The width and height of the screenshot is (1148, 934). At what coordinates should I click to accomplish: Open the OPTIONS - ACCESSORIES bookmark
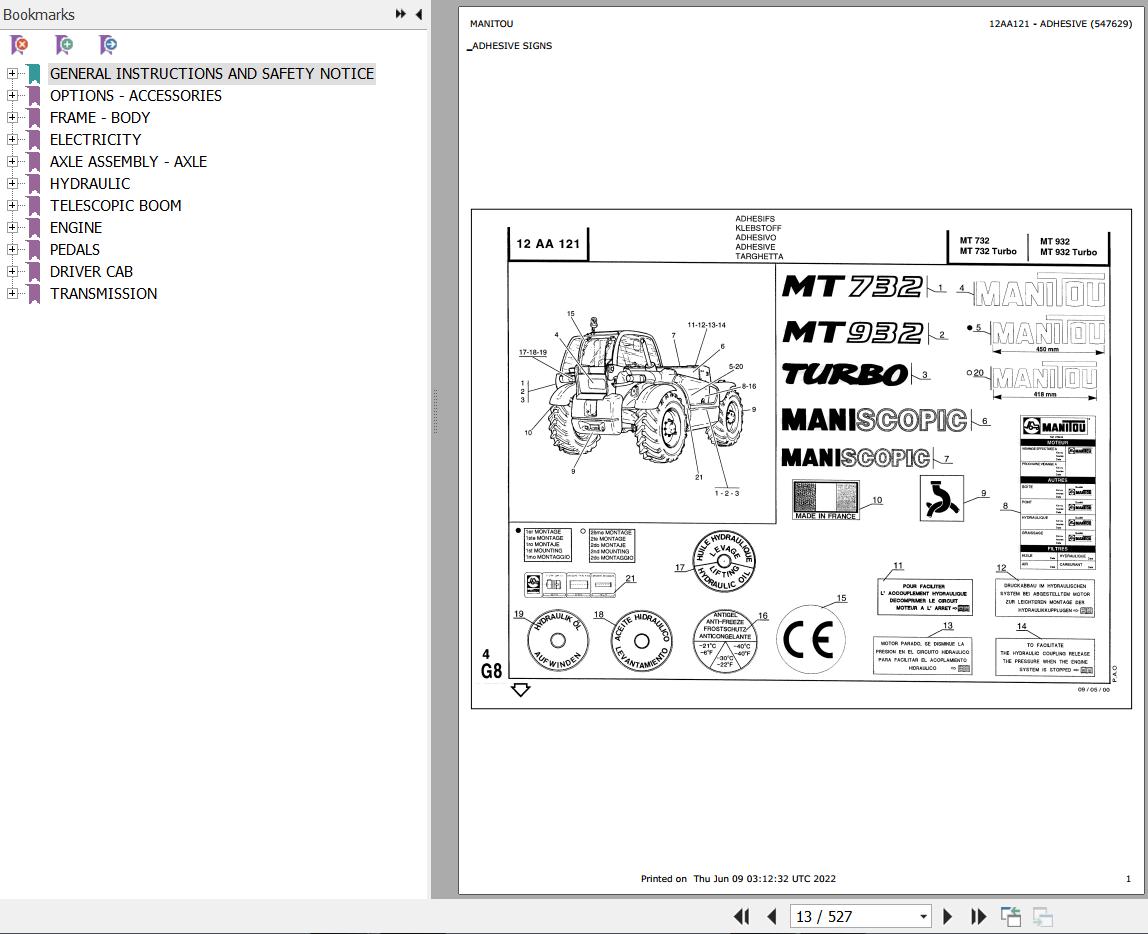click(135, 96)
